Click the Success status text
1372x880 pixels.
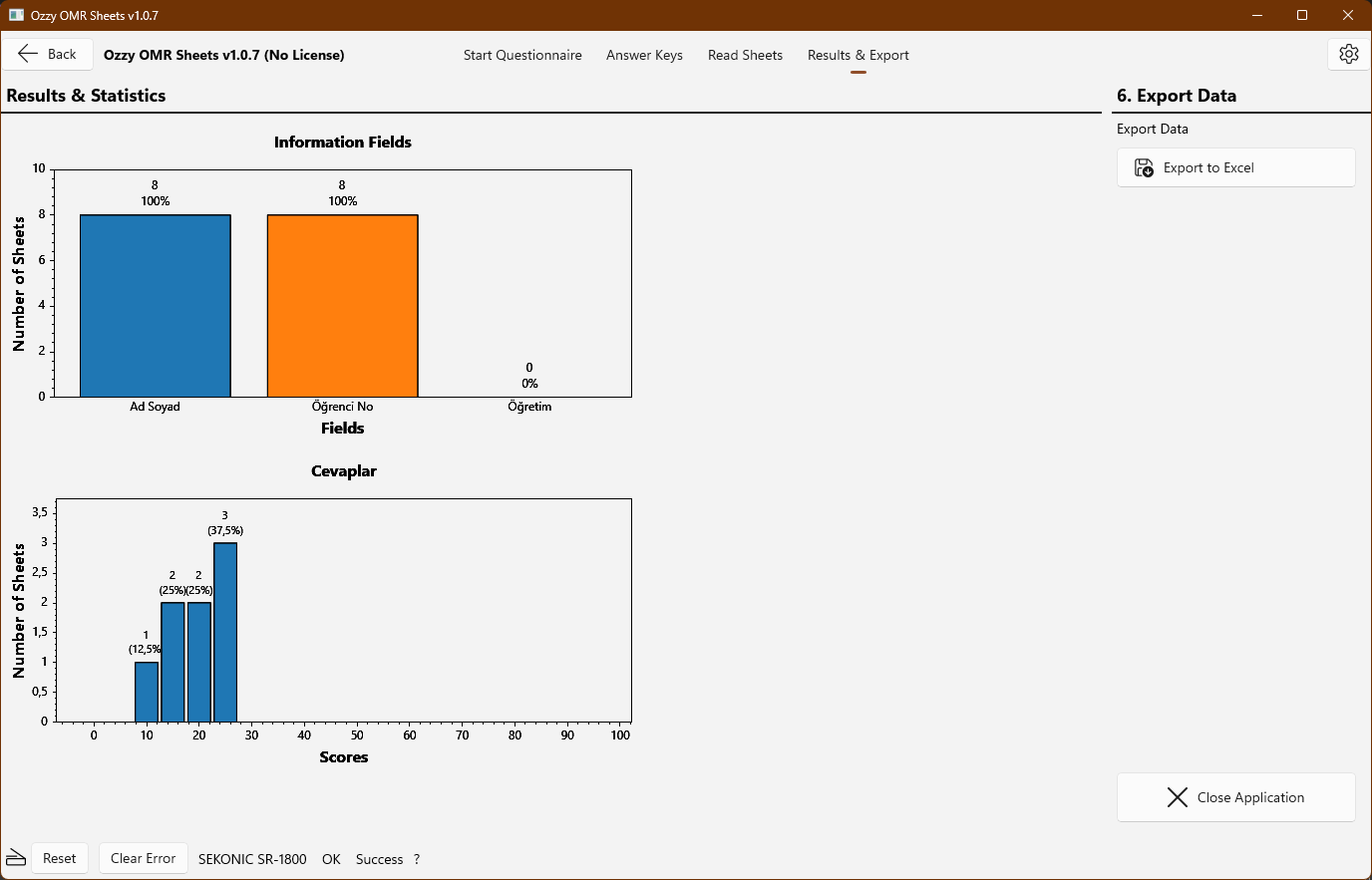[378, 858]
